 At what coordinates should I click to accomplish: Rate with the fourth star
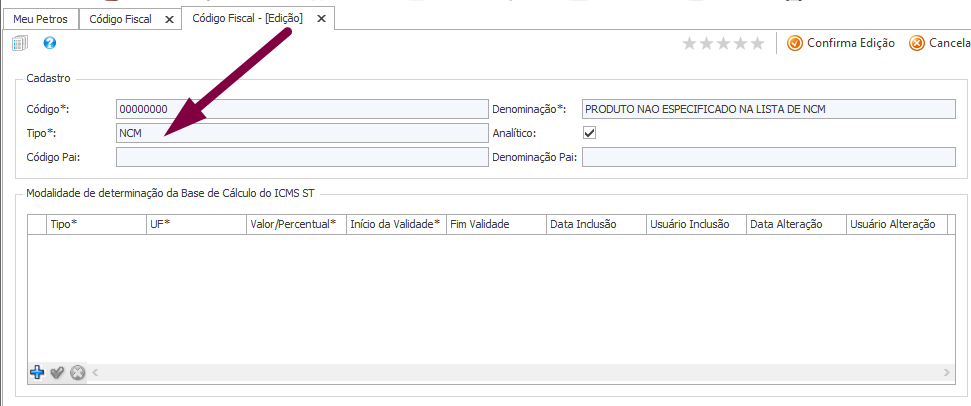pyautogui.click(x=740, y=43)
